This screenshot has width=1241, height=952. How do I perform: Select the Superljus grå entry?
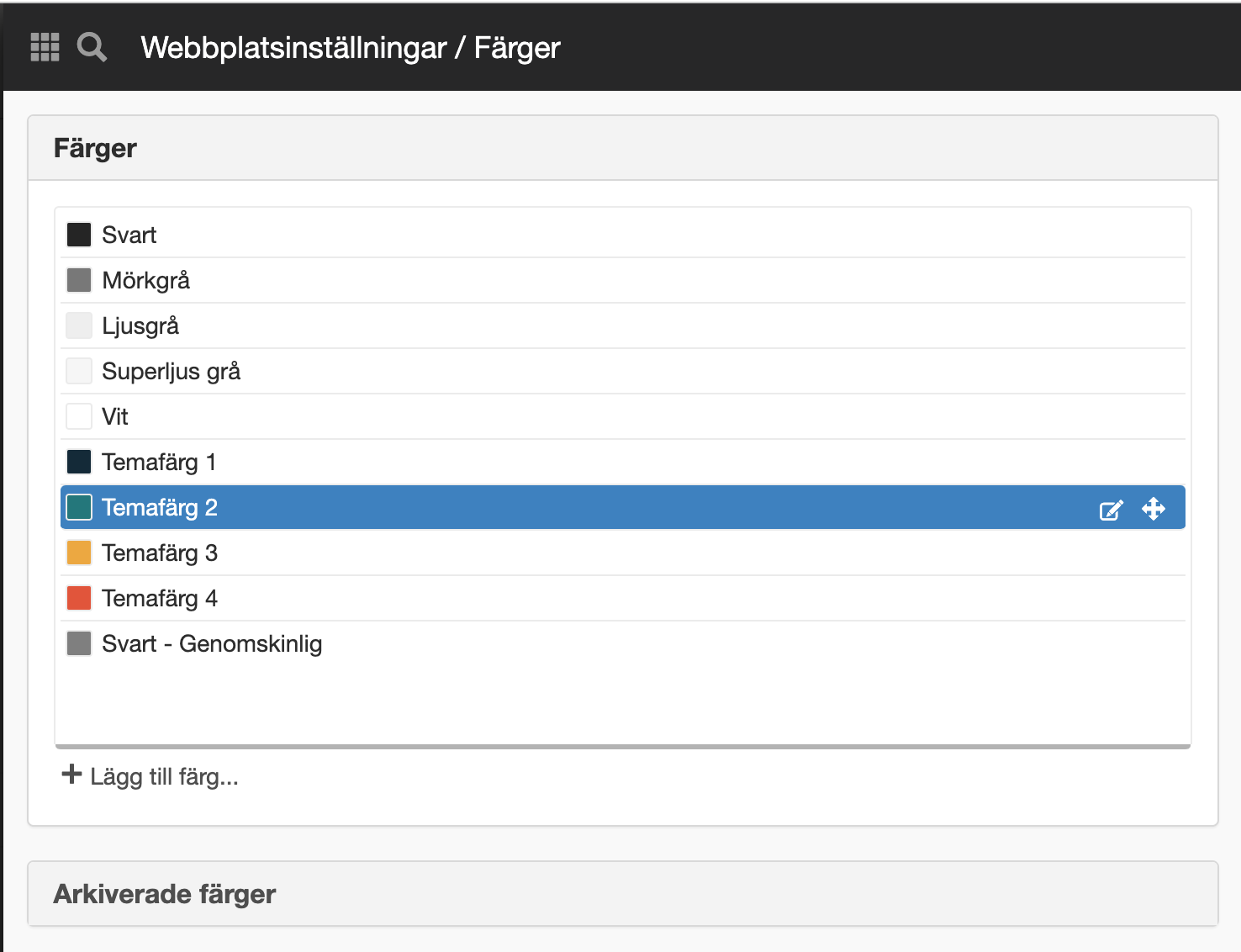coord(623,371)
